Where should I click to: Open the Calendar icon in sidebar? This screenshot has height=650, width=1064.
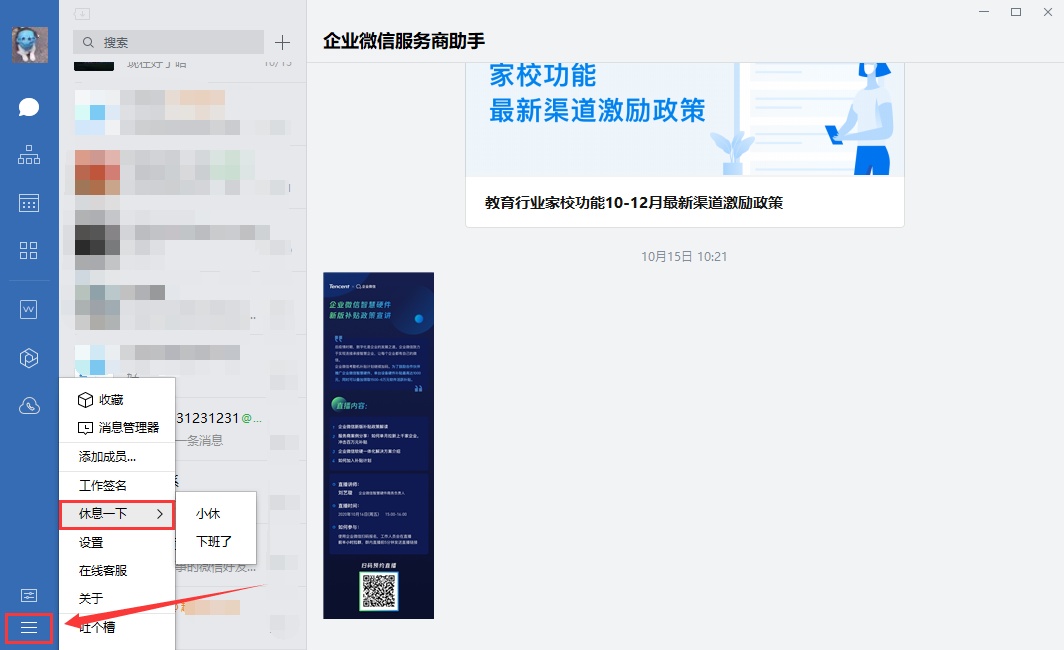(x=29, y=203)
